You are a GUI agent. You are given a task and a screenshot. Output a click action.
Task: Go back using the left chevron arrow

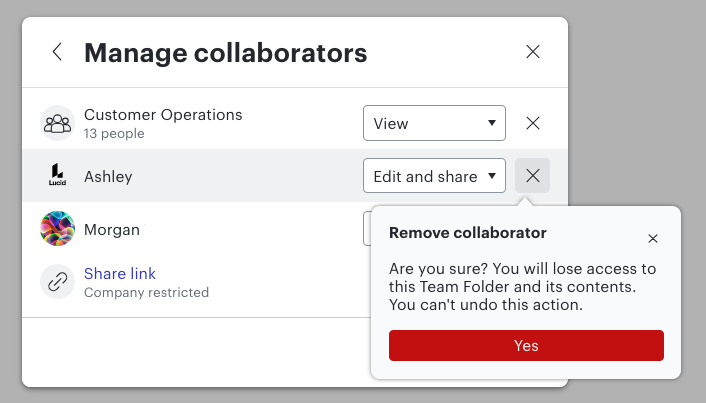57,52
